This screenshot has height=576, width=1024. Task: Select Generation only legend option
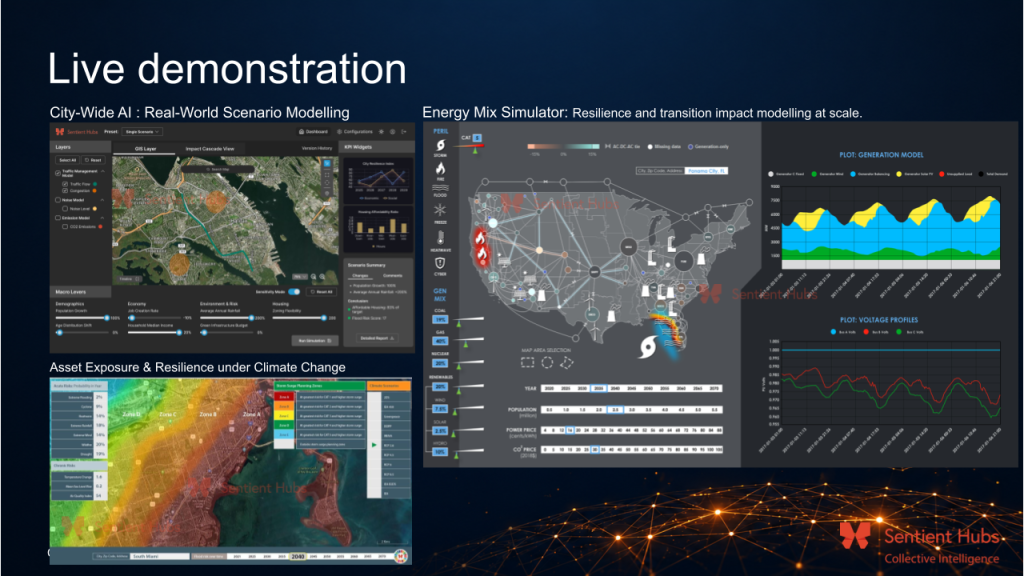(x=709, y=147)
